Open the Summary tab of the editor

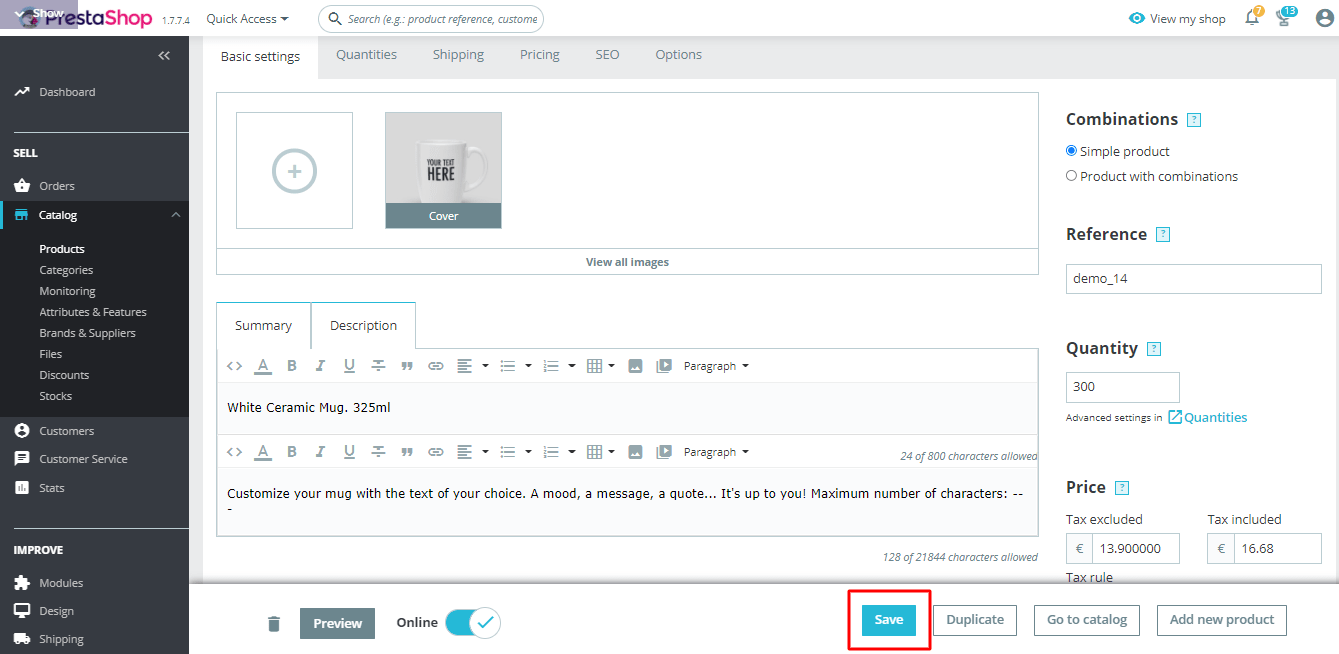point(263,325)
